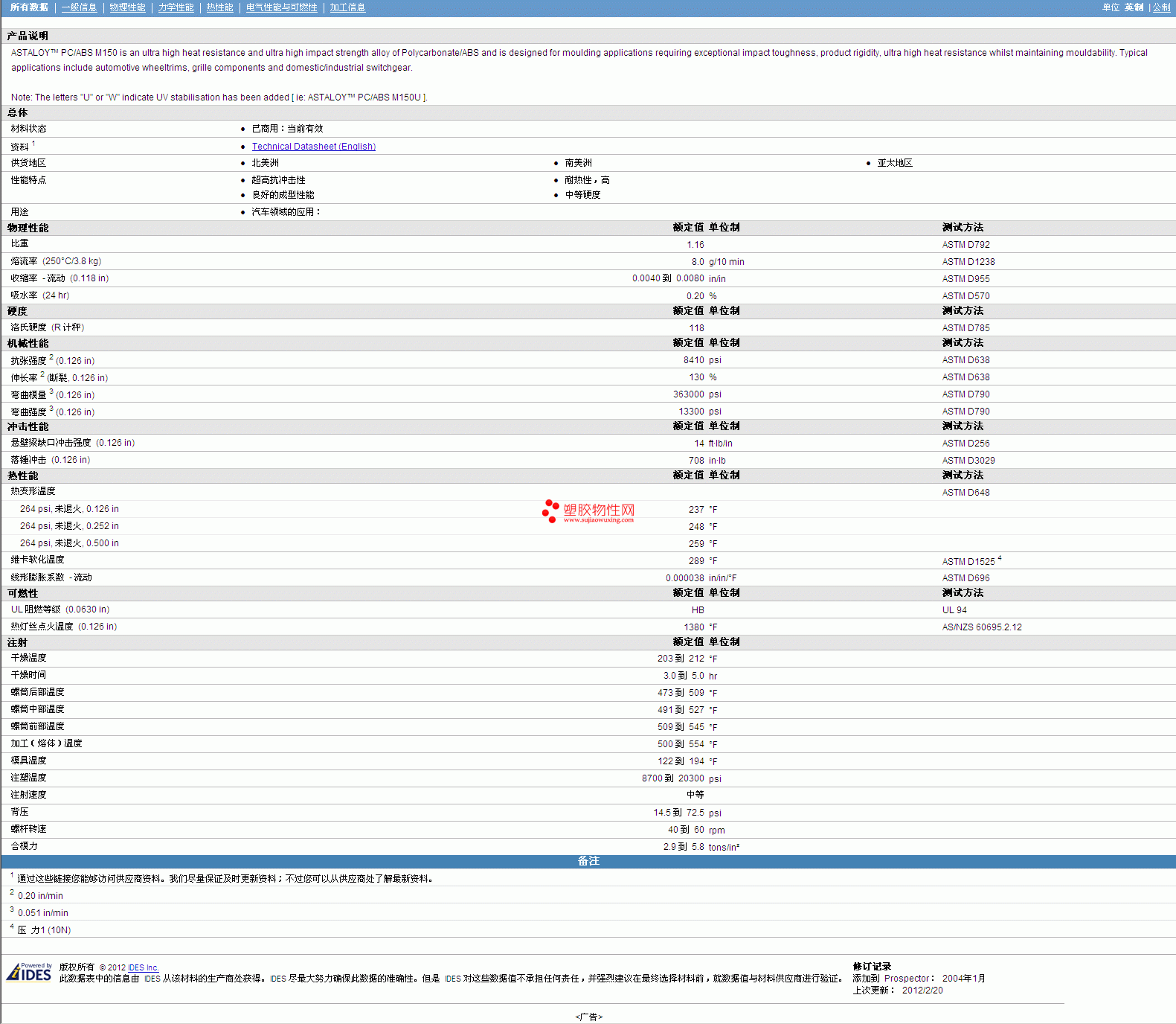
Task: Click melt flow rate value 8.0
Action: click(697, 262)
